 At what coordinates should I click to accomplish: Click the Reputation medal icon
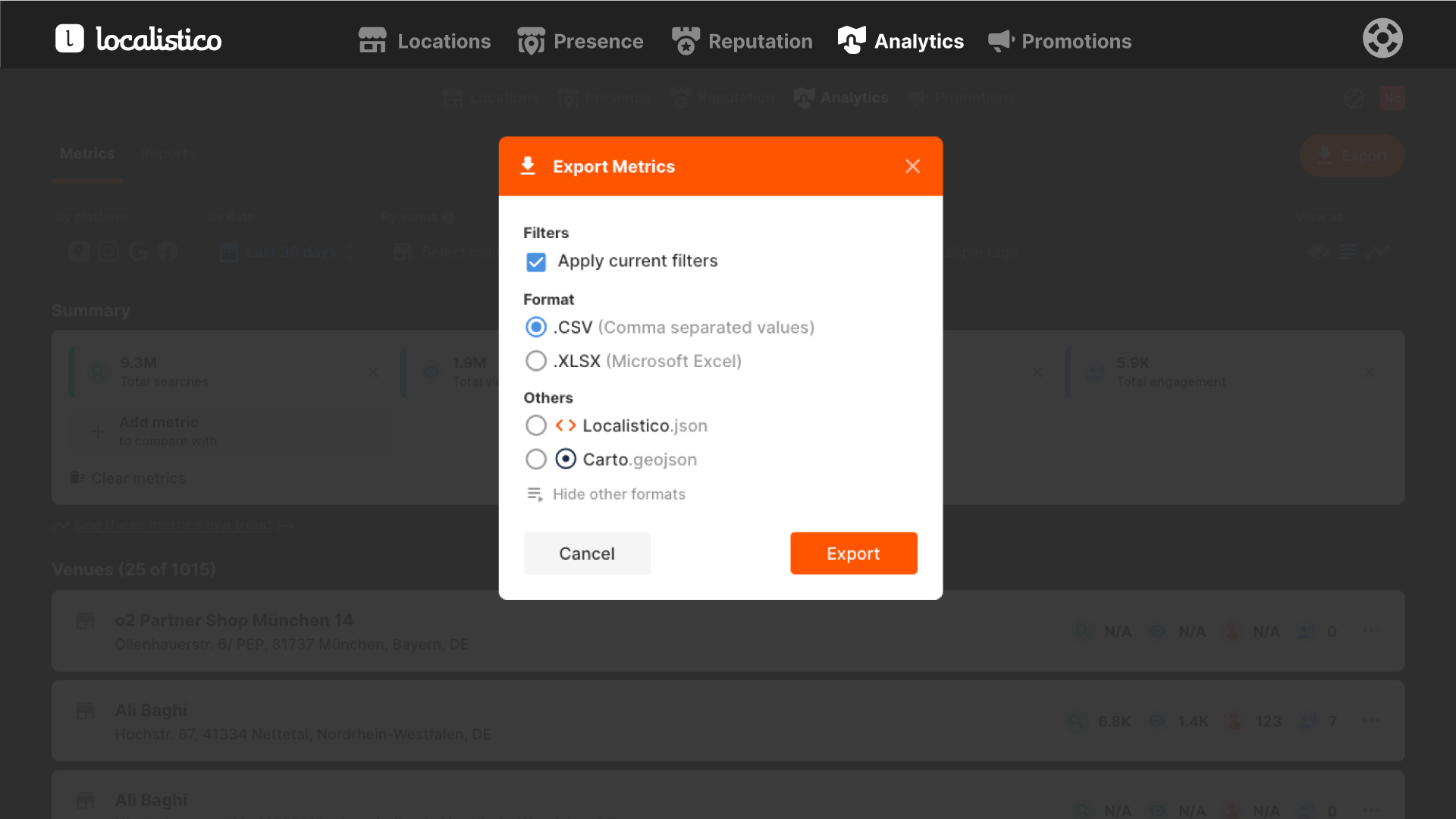(x=686, y=41)
